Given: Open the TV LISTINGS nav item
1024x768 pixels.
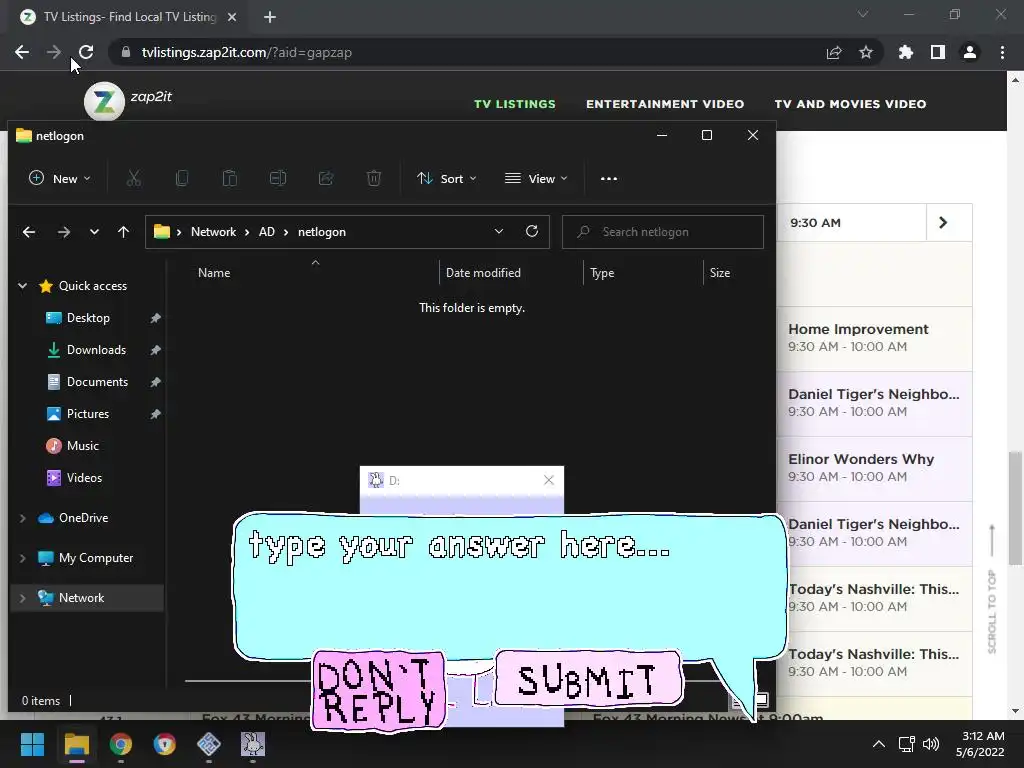Looking at the screenshot, I should 515,104.
